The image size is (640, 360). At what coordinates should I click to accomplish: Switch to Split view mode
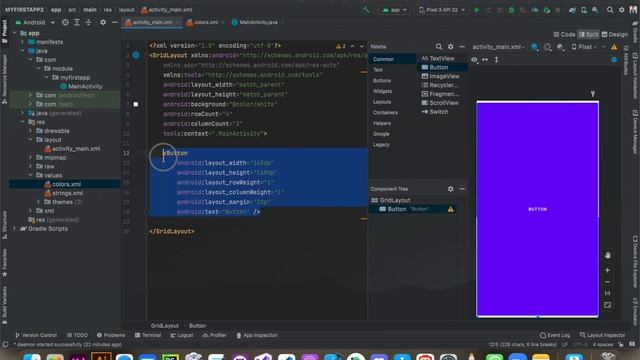(588, 35)
